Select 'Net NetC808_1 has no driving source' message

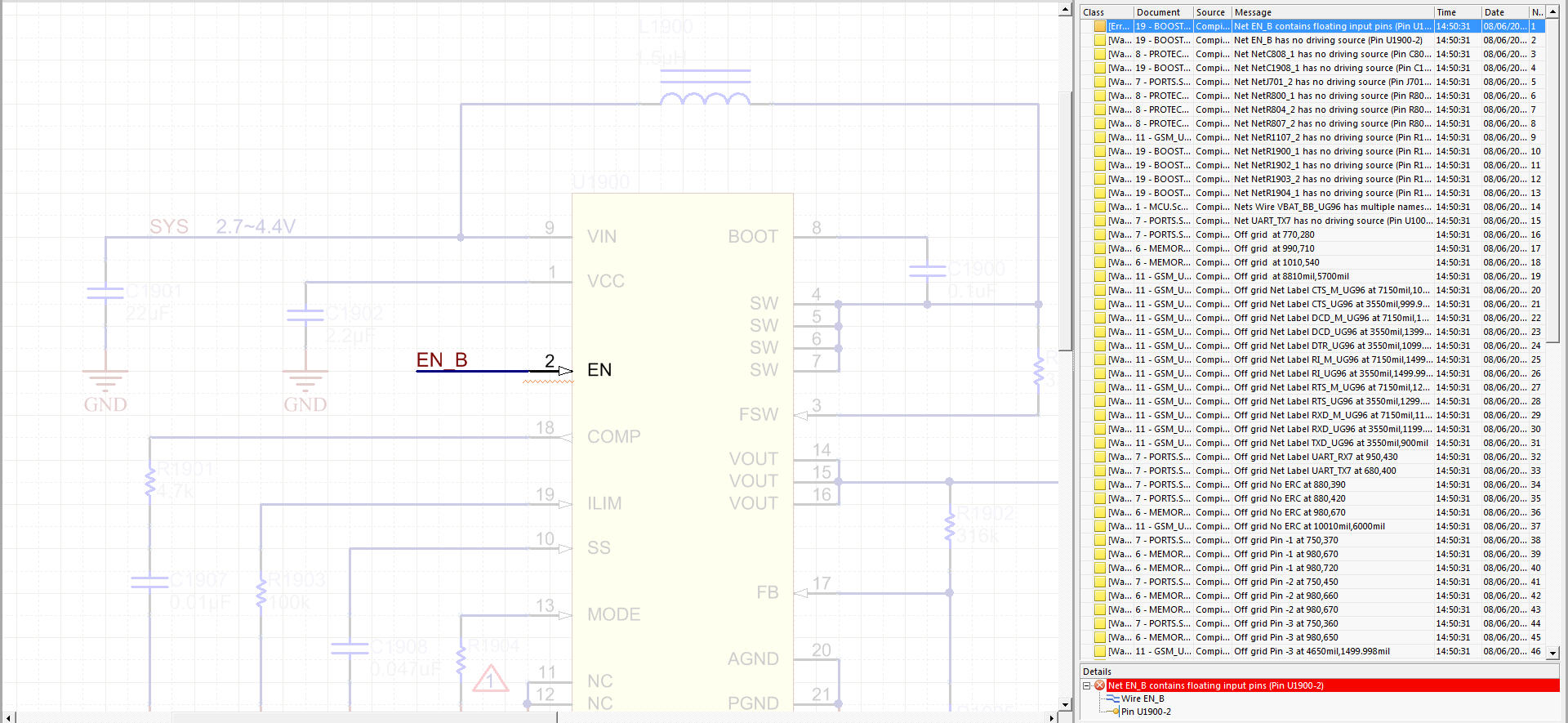point(1313,54)
